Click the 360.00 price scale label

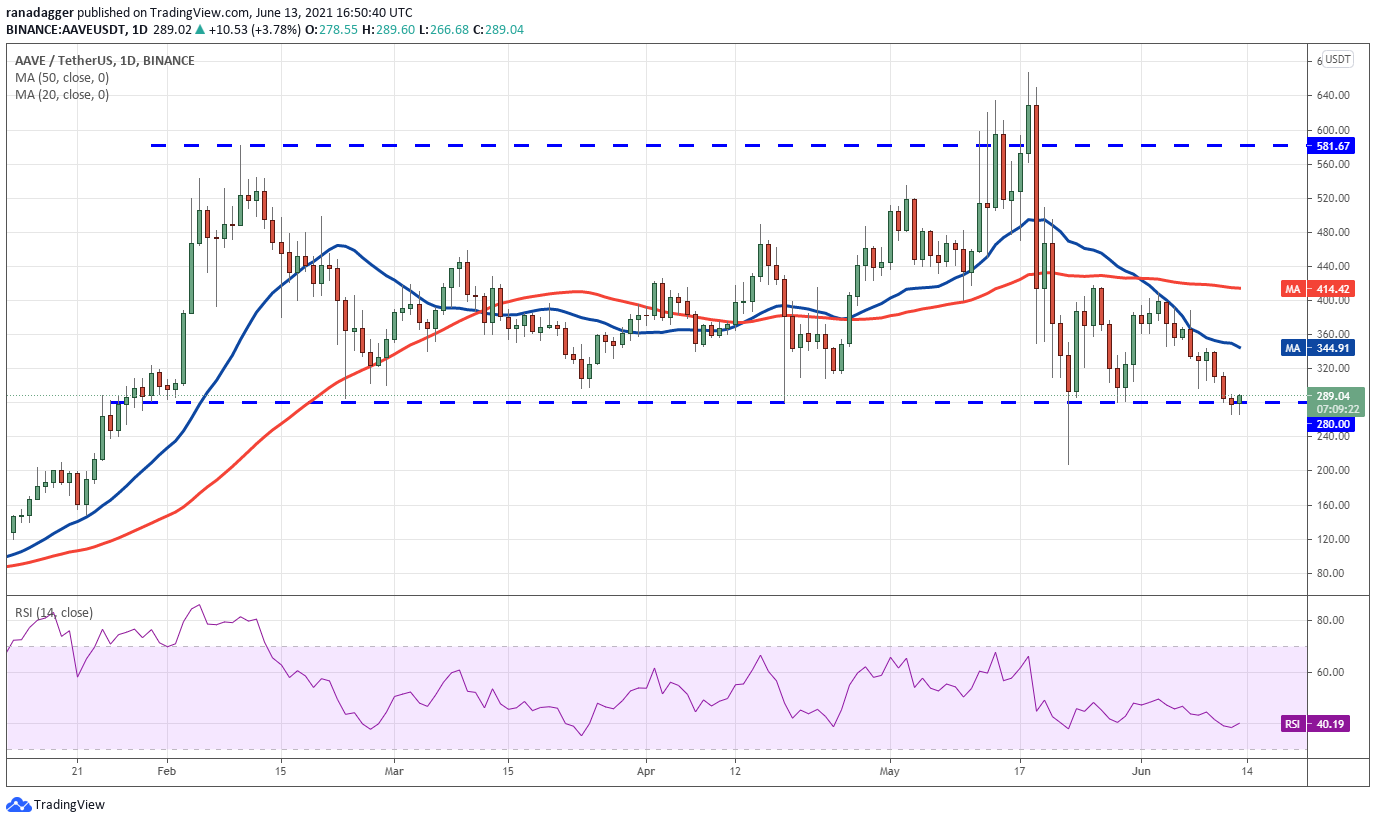[x=1335, y=334]
